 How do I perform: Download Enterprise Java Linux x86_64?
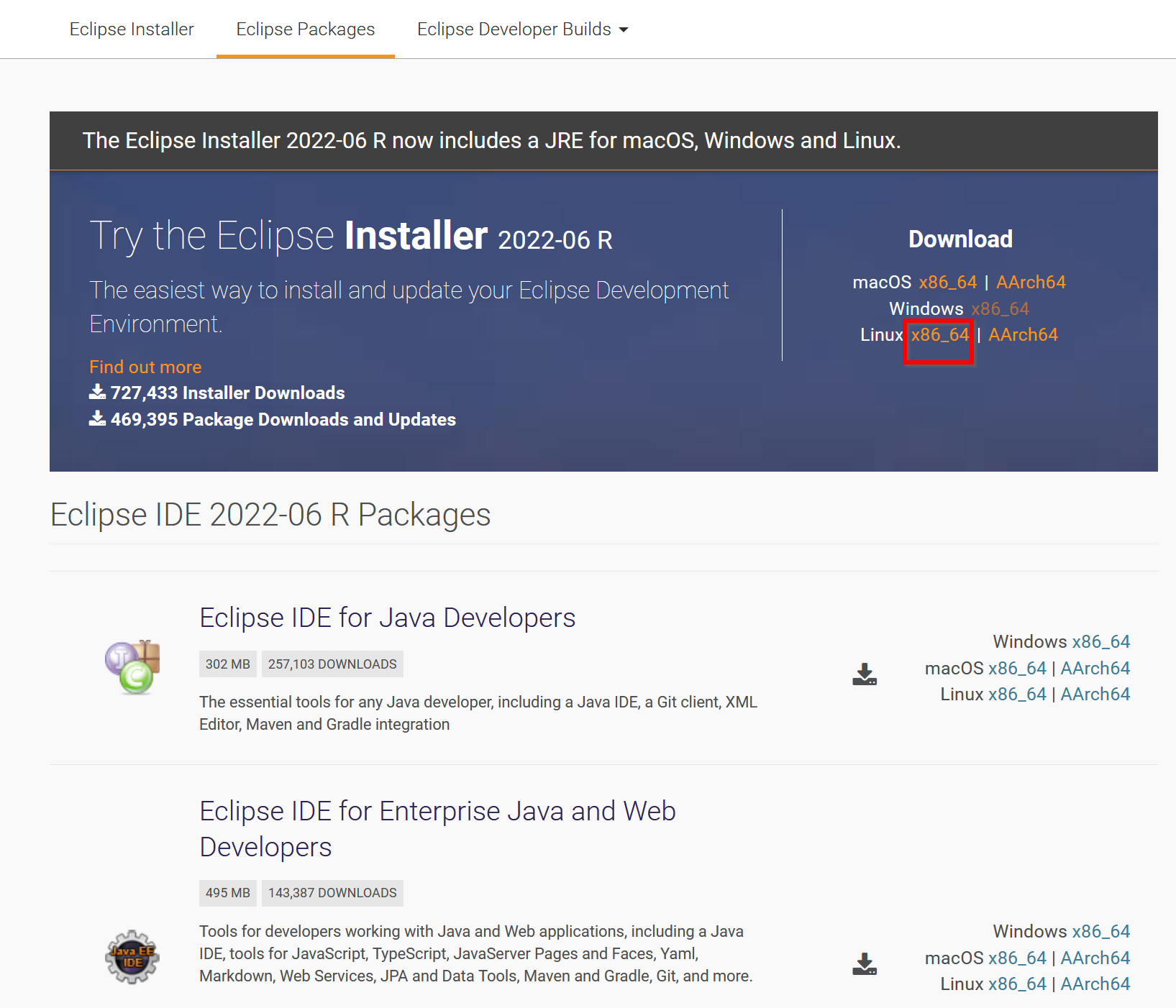pos(1017,984)
